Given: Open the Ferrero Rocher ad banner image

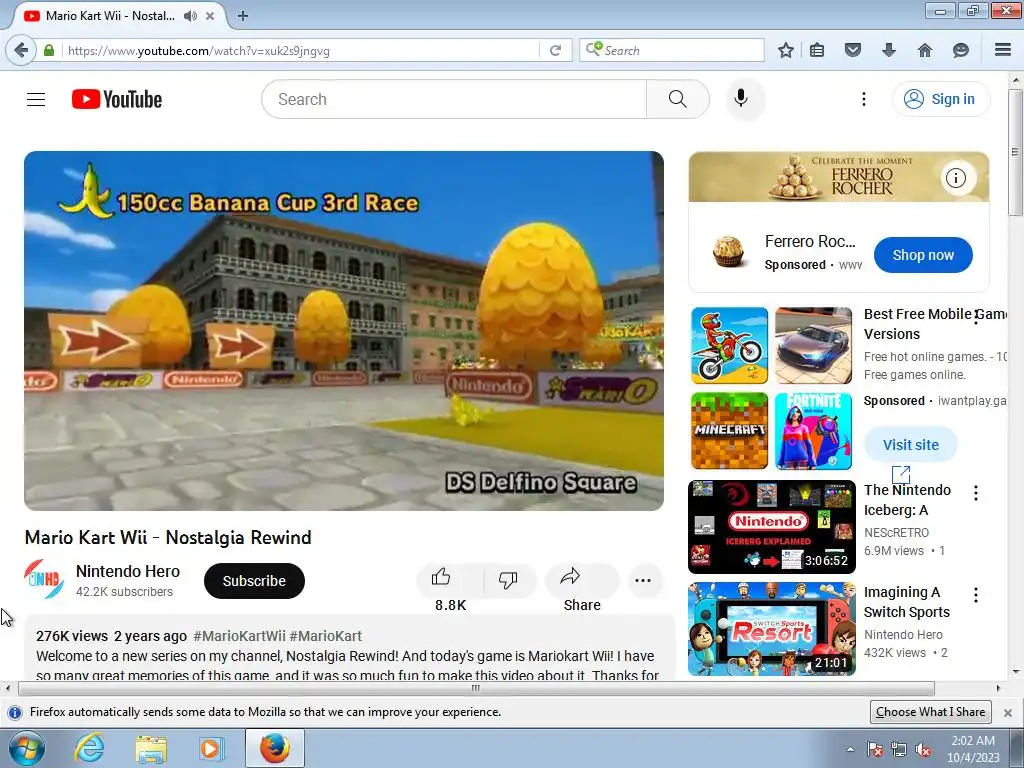Looking at the screenshot, I should point(839,177).
